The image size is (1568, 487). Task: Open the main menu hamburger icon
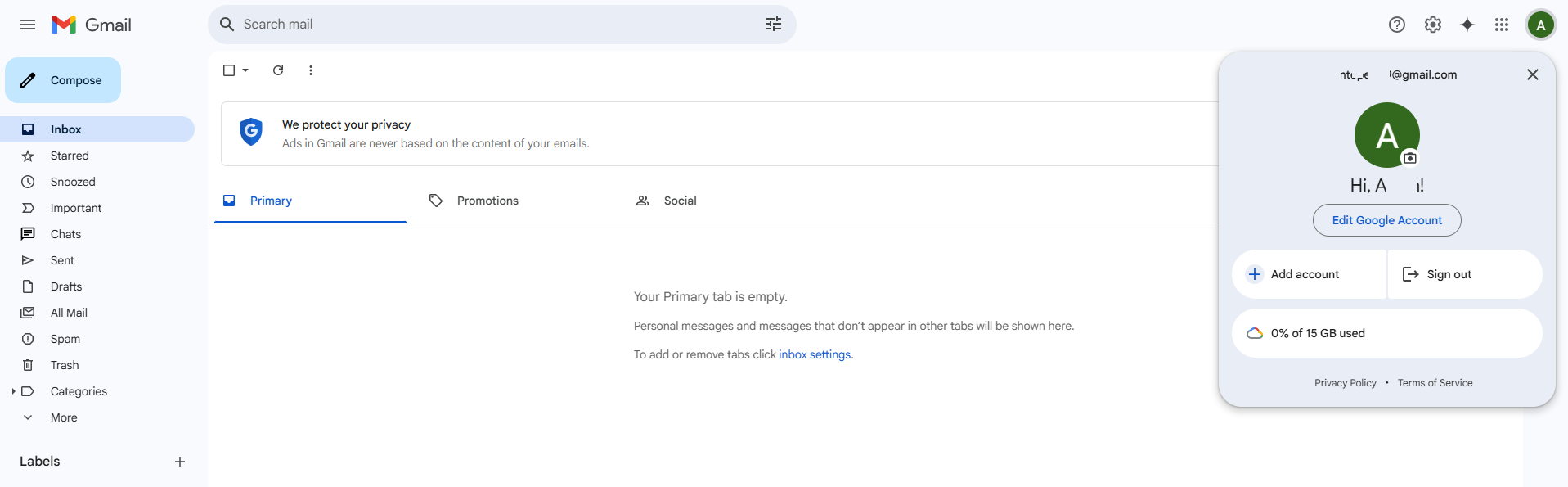click(28, 25)
